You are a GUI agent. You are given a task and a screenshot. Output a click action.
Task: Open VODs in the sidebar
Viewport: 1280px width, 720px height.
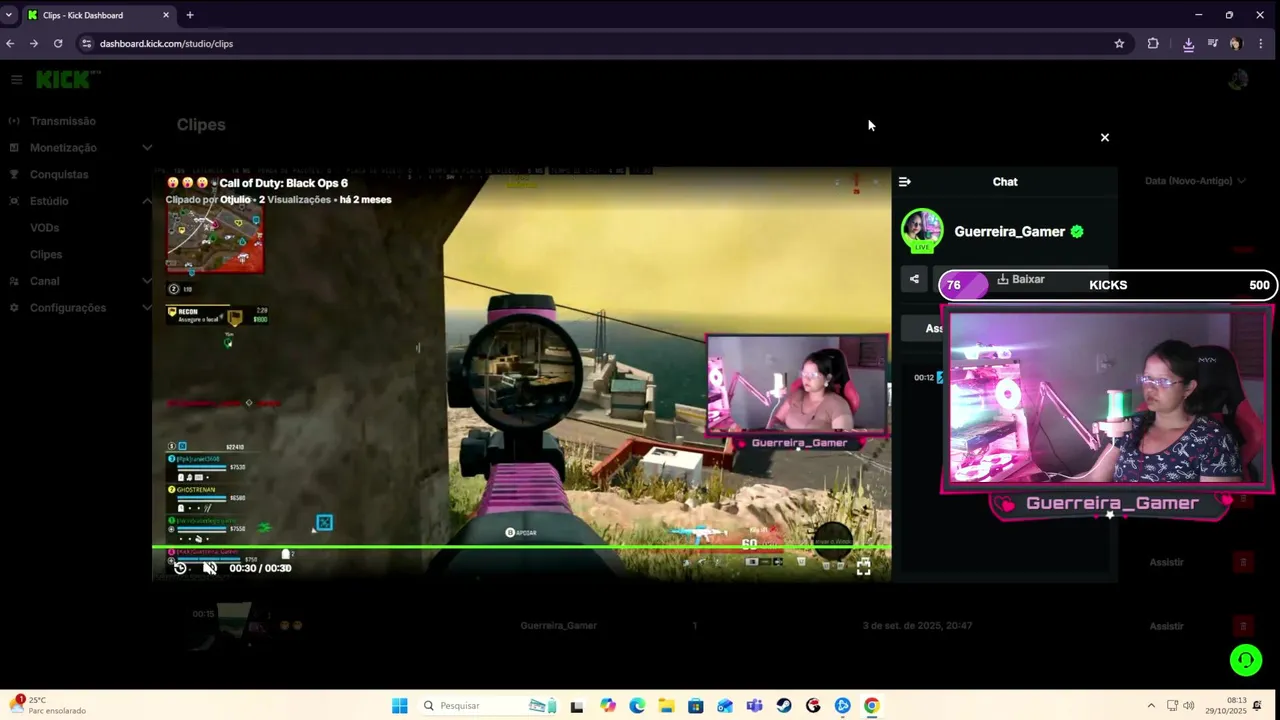(44, 228)
